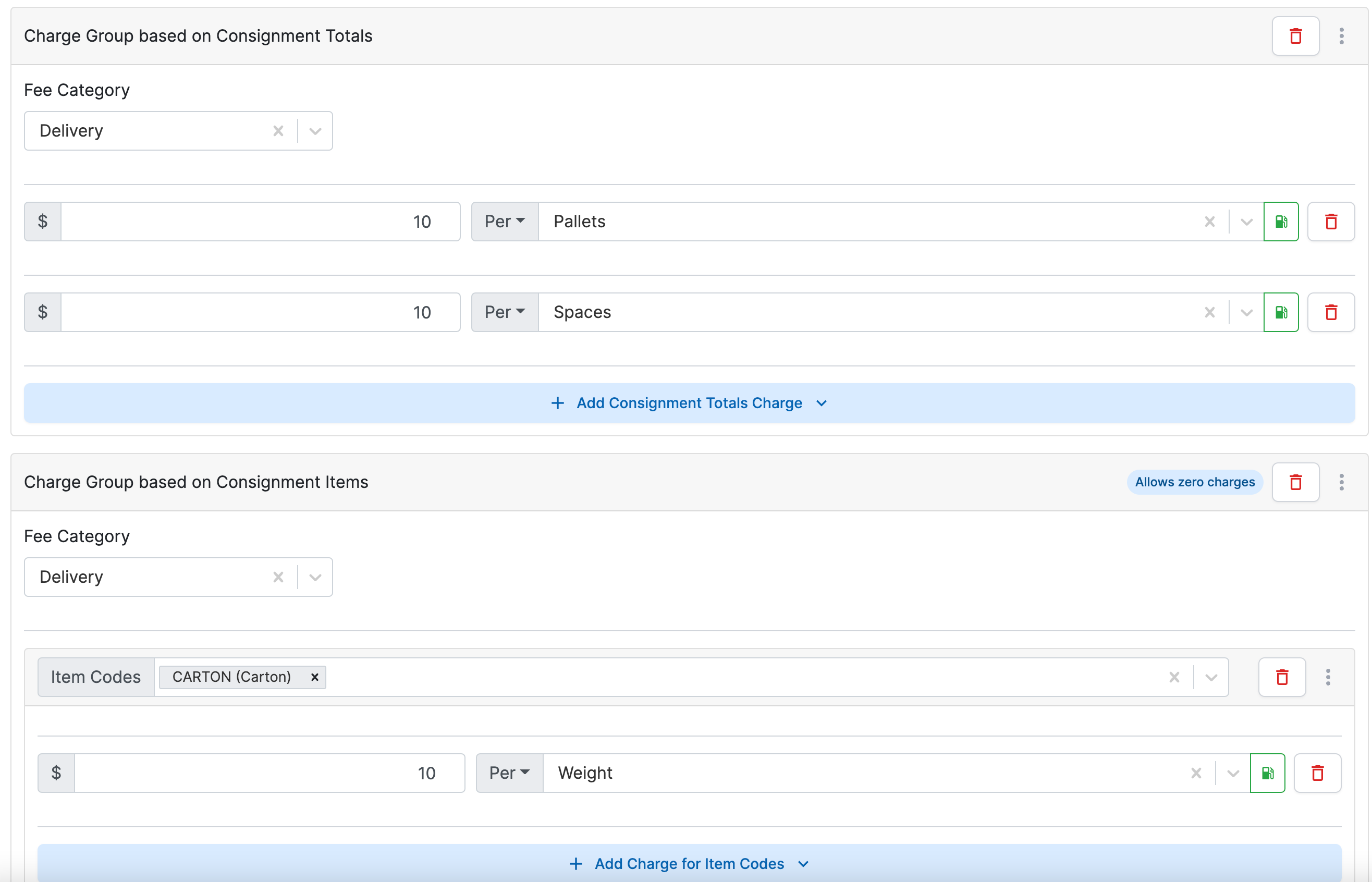Delete the Pallets charge row
The image size is (1372, 882).
(x=1330, y=222)
